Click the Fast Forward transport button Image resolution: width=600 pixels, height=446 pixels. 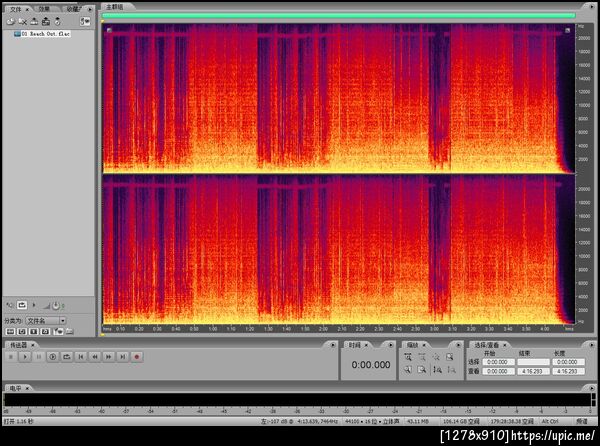109,357
